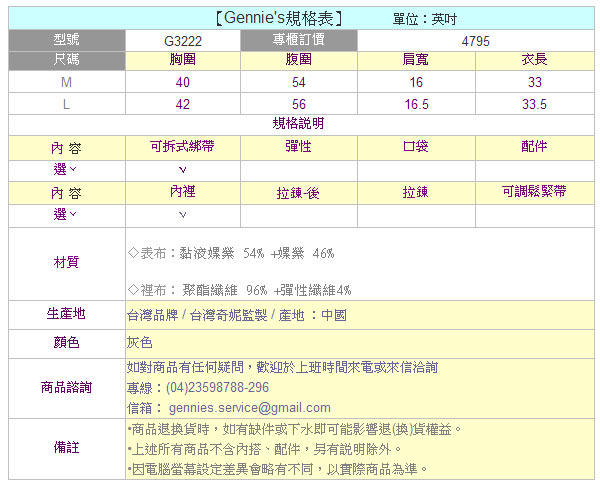Select the 因電腦螢幕設定差異 color note
600x485 pixels.
point(278,469)
